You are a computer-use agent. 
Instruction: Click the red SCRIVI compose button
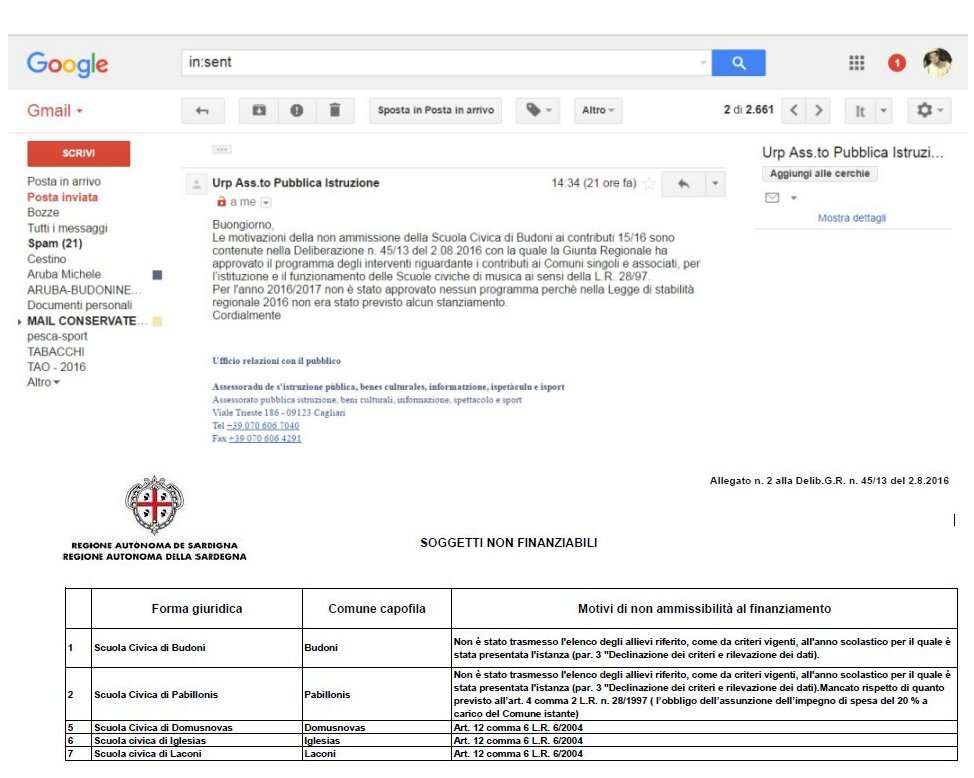(79, 153)
